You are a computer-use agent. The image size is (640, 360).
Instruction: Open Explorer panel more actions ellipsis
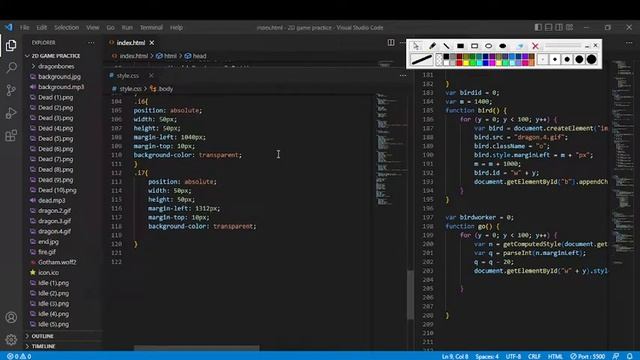point(91,42)
